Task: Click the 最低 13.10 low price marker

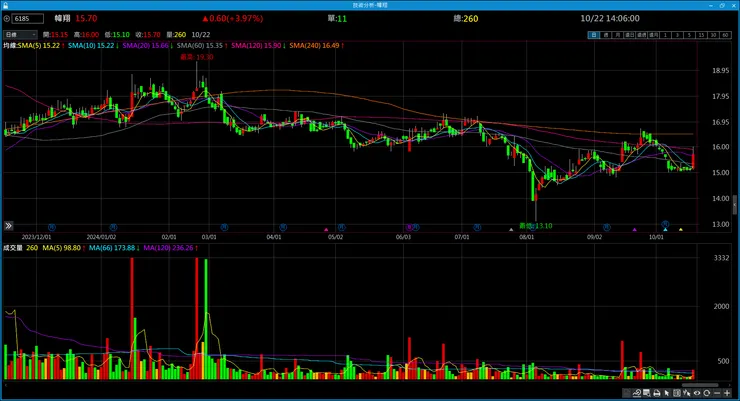Action: 536,226
